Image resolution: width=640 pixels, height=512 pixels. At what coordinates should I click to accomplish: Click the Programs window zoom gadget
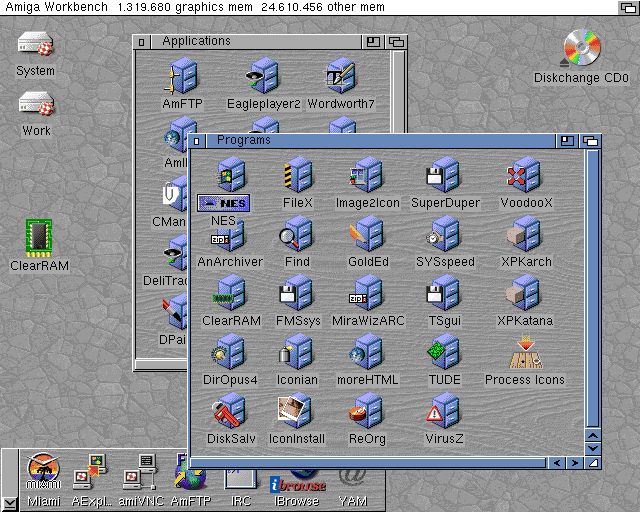click(x=567, y=141)
